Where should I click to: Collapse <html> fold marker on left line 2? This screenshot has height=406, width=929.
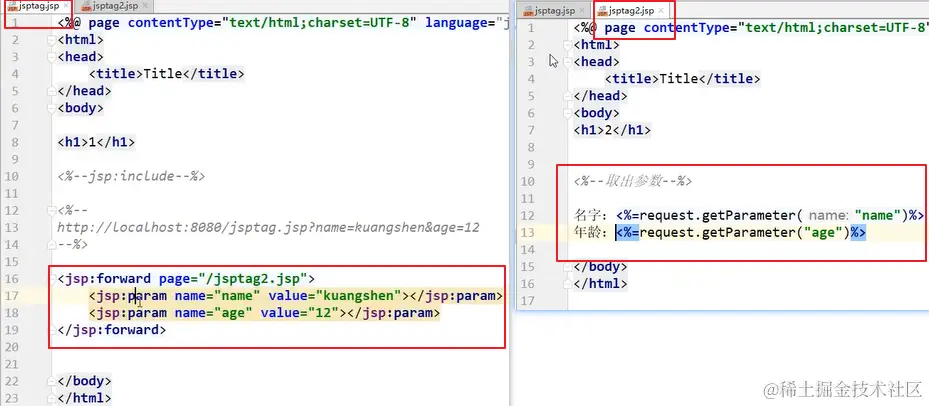click(x=52, y=40)
